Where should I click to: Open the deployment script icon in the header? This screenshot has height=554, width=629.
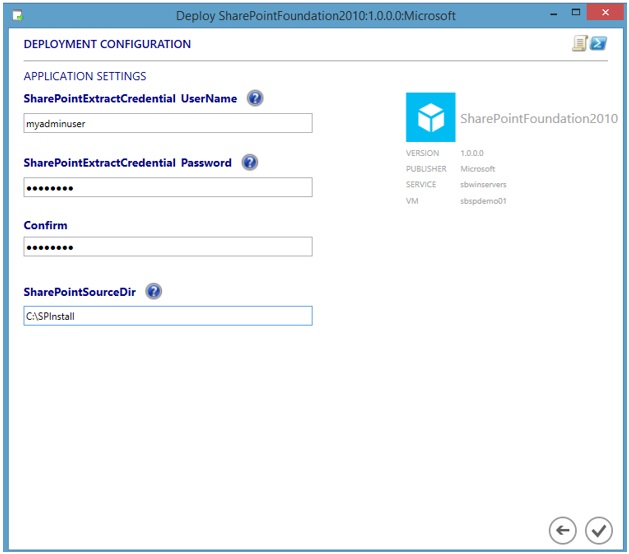(x=580, y=43)
